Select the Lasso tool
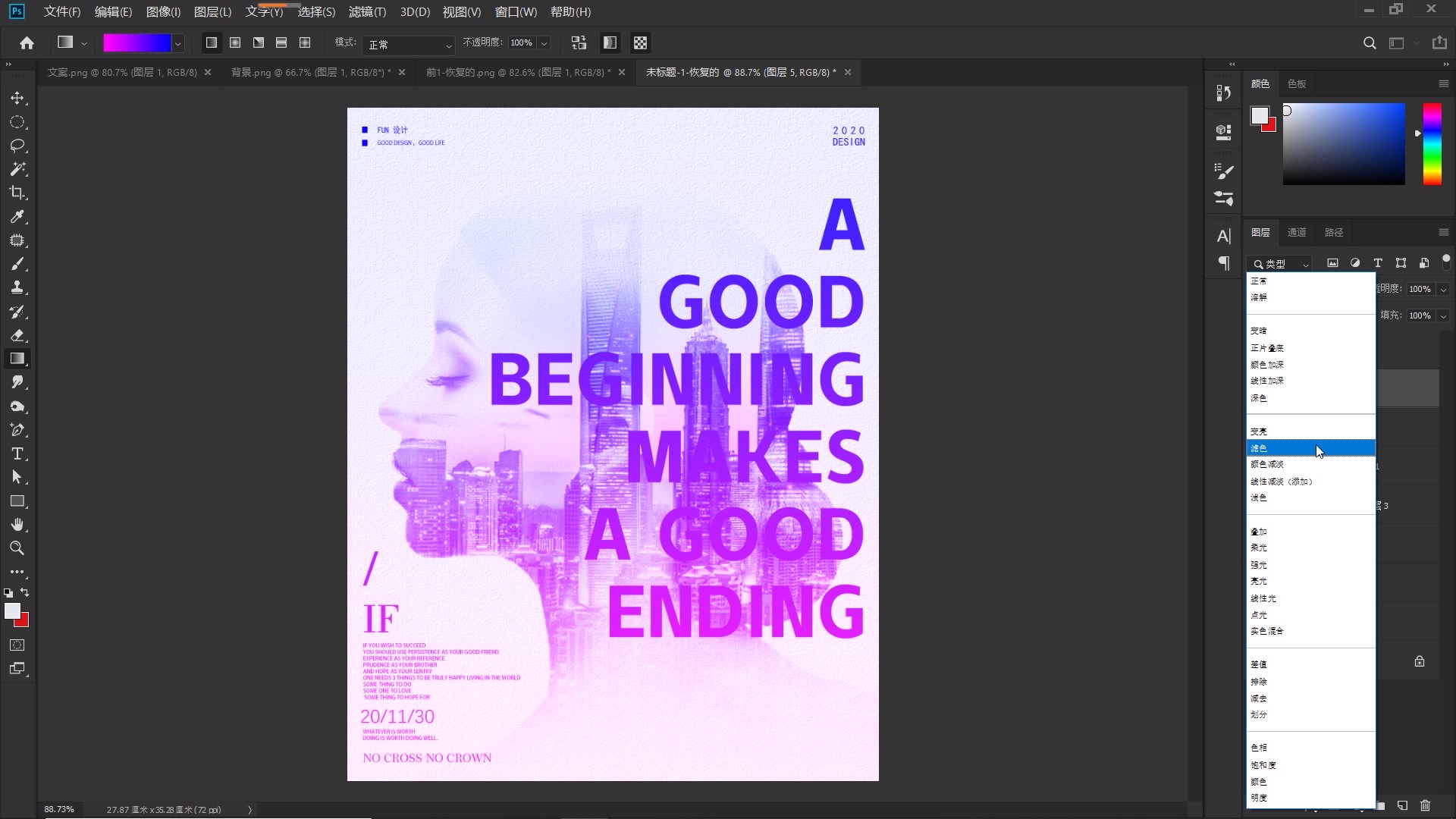 17,146
